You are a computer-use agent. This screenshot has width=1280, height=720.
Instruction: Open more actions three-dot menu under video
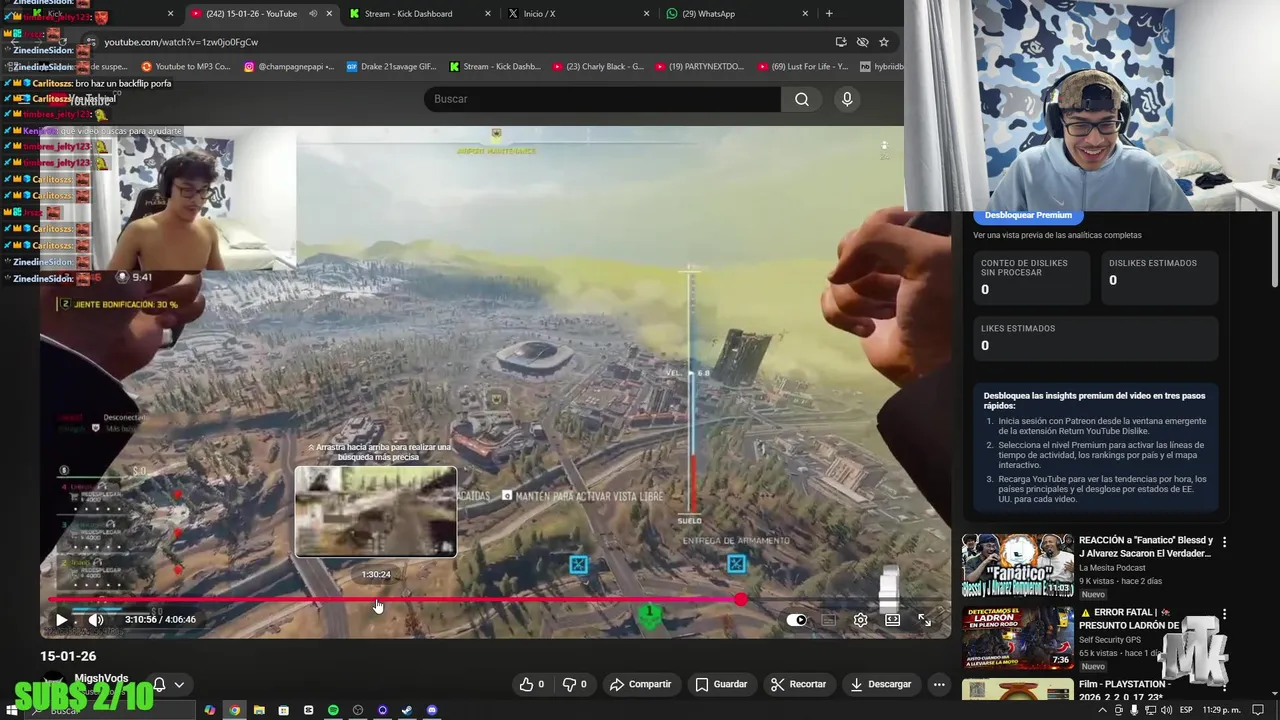(938, 684)
